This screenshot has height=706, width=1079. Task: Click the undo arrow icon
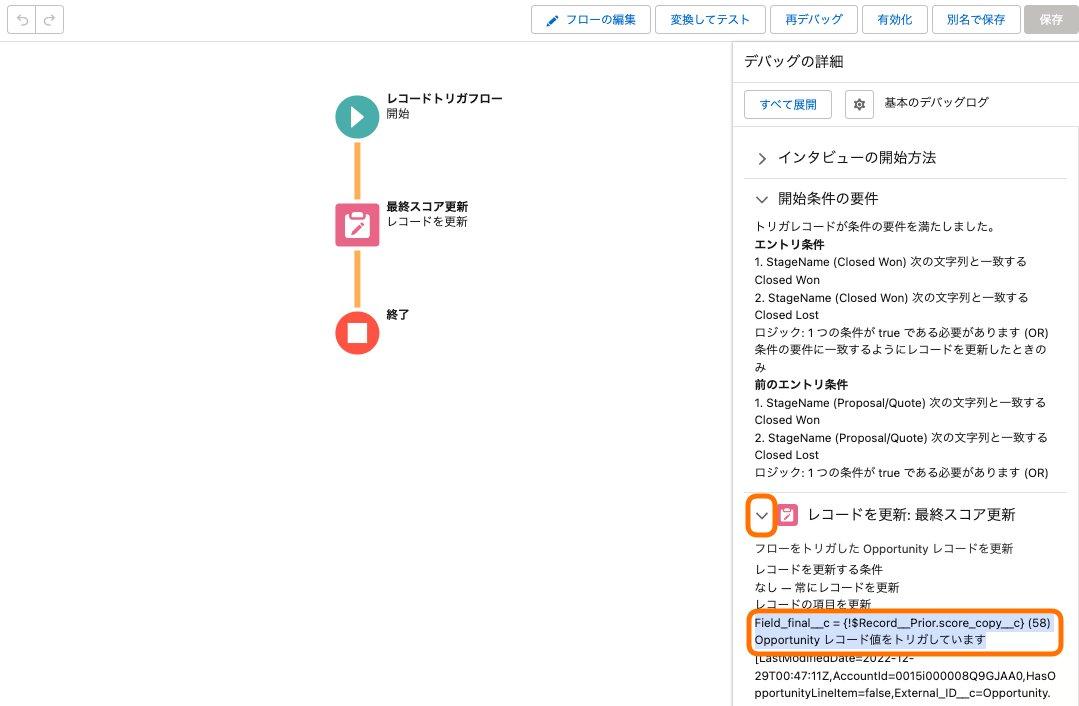point(22,19)
